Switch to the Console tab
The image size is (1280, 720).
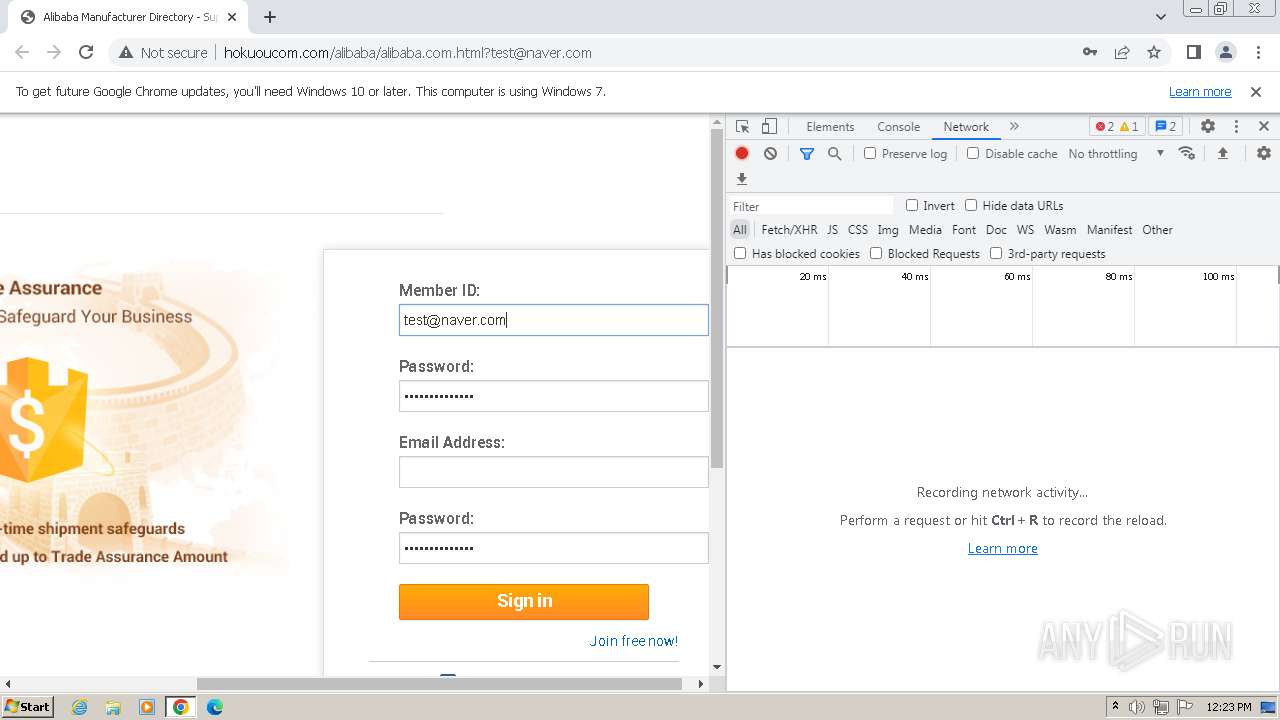tap(898, 127)
